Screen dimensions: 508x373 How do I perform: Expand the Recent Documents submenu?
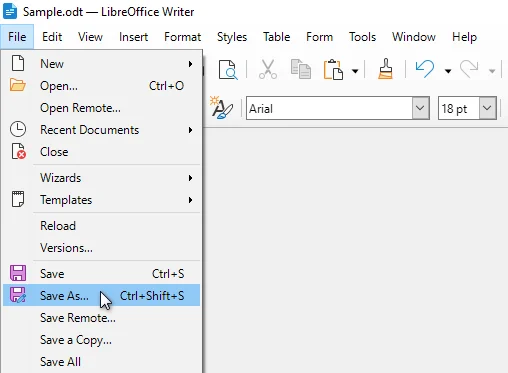(x=101, y=130)
